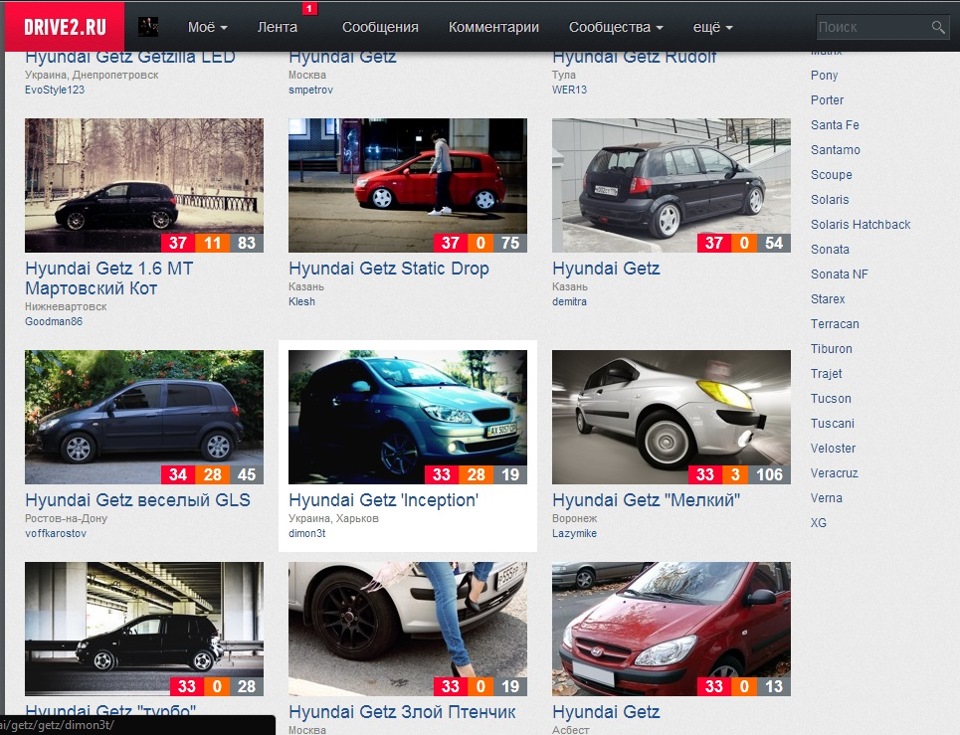This screenshot has width=960, height=735.
Task: Open black Getz snowy park thumbnail
Action: pyautogui.click(x=144, y=185)
